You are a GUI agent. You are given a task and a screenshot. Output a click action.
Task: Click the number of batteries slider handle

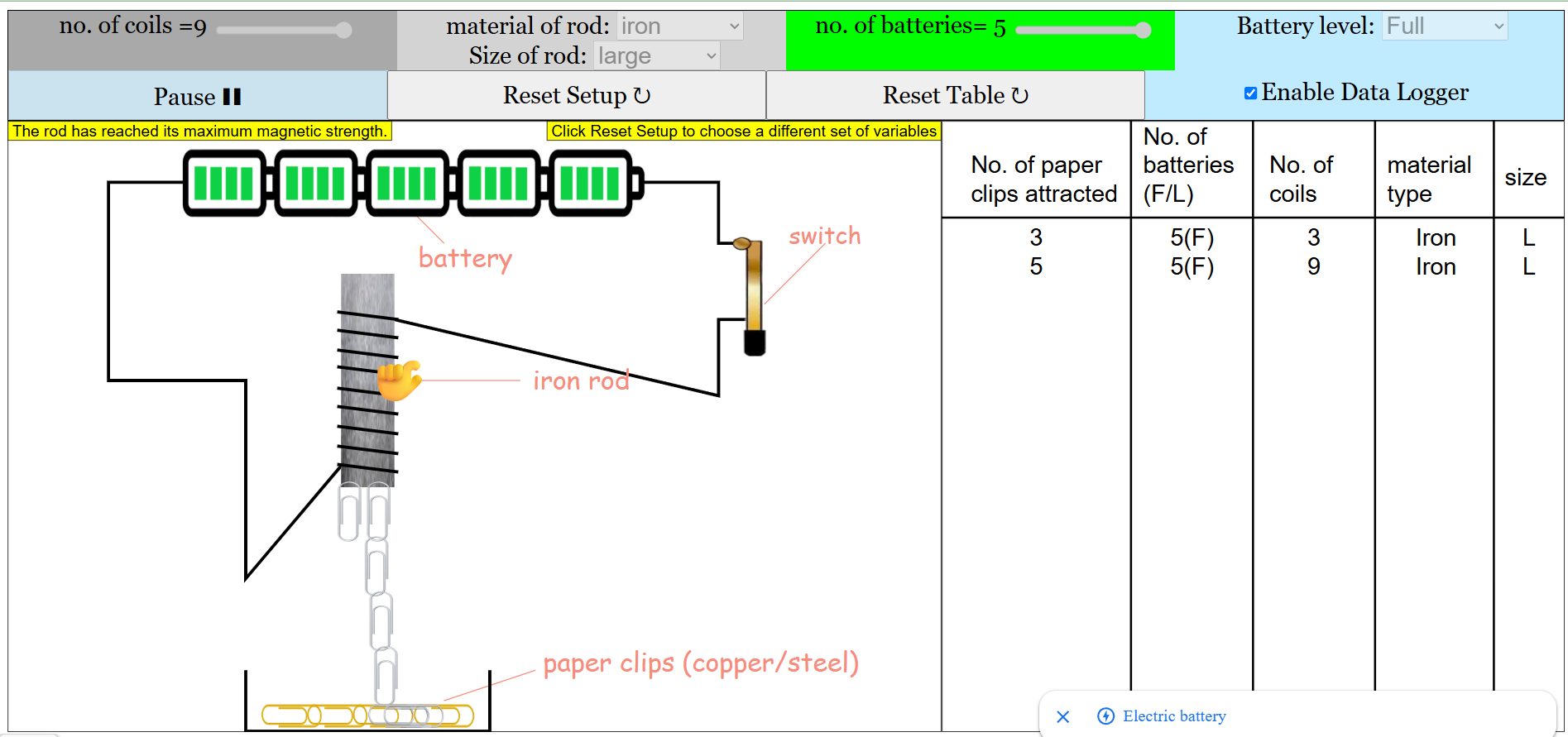(x=1143, y=31)
